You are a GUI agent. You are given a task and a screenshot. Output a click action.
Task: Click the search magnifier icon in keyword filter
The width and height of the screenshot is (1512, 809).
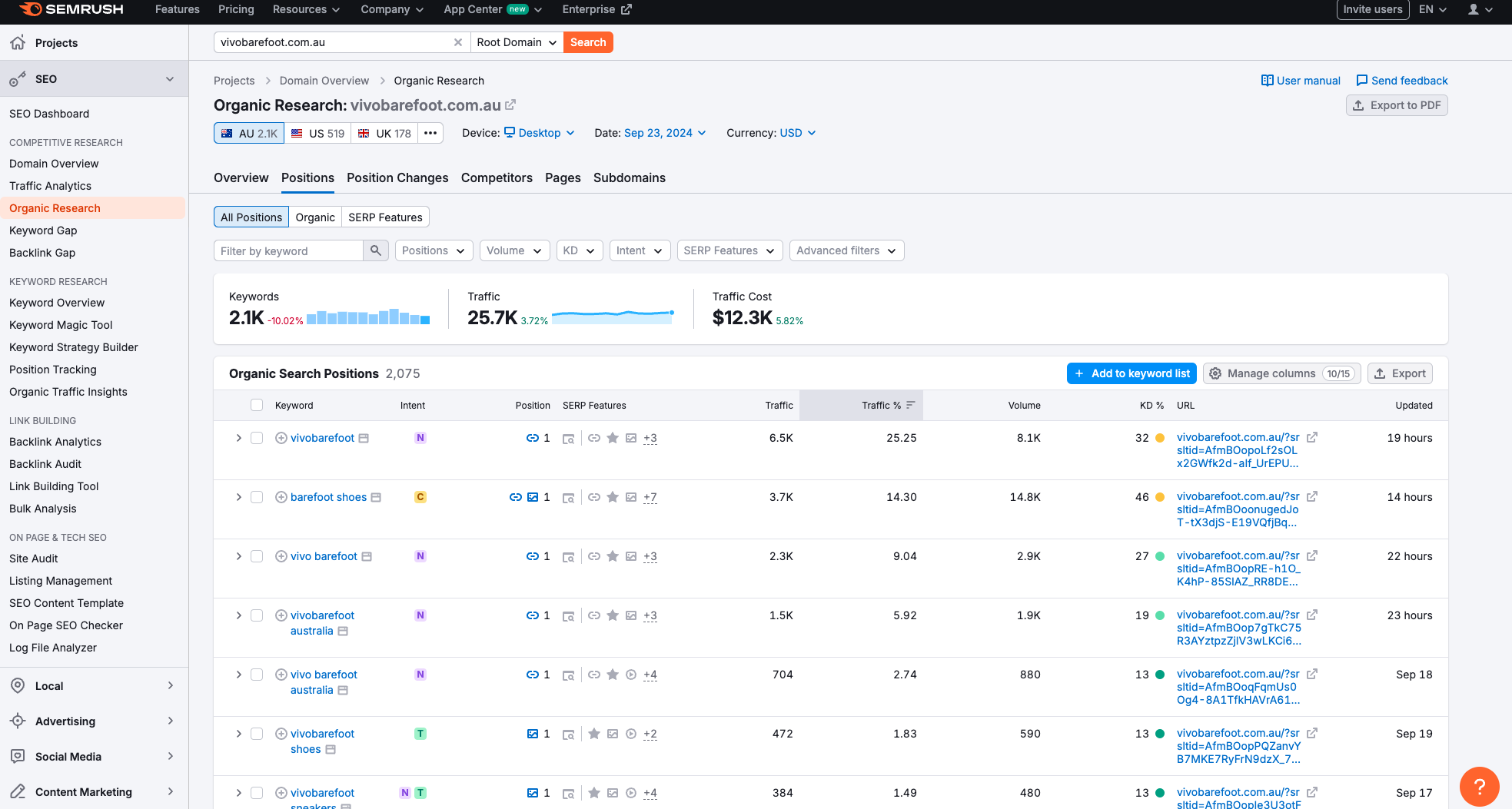click(x=376, y=250)
